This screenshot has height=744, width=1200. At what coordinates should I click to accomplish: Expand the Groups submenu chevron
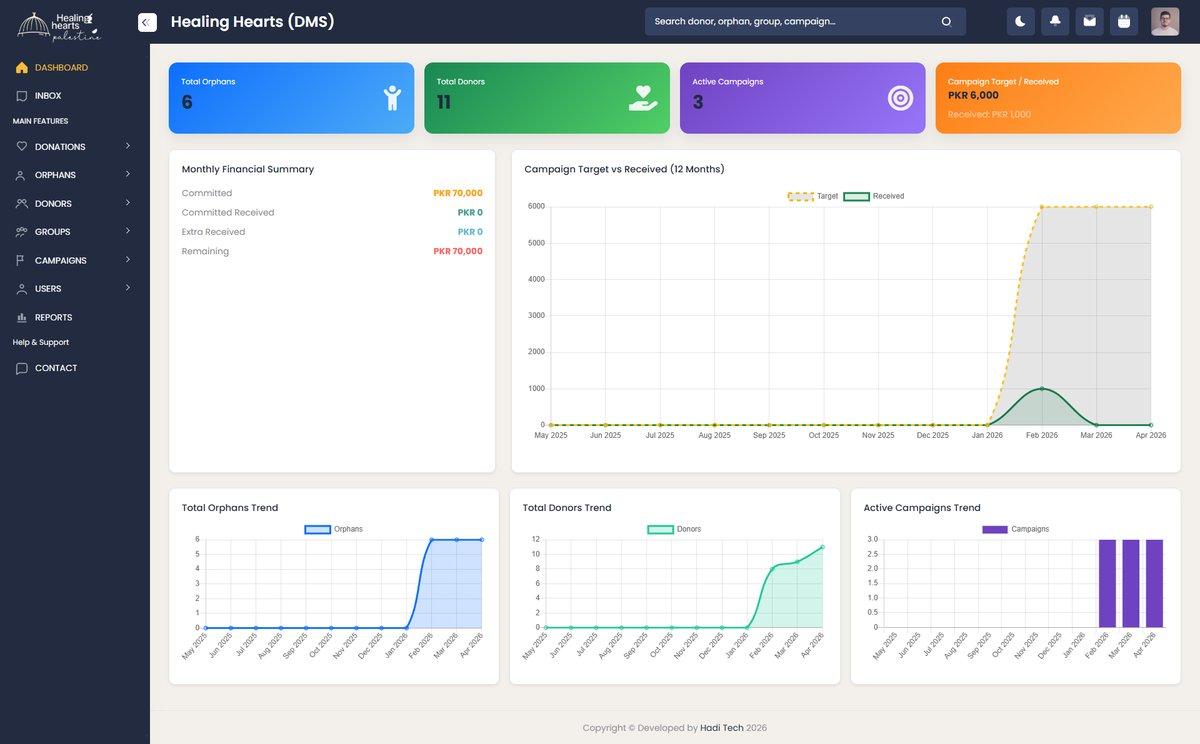pos(128,231)
